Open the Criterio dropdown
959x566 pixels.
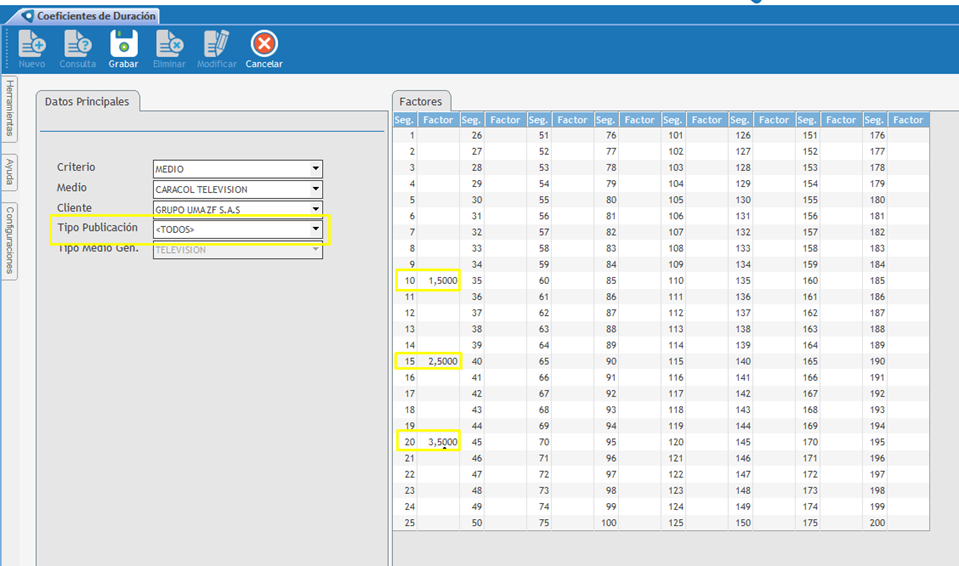[x=316, y=169]
